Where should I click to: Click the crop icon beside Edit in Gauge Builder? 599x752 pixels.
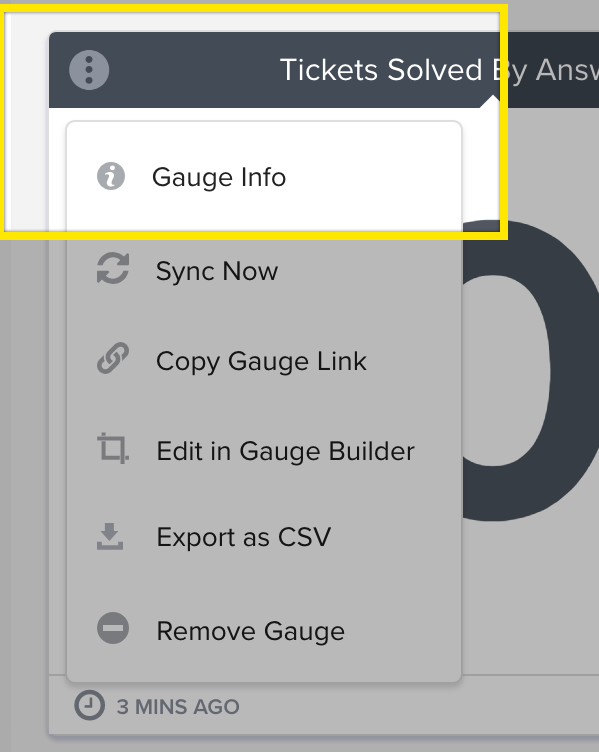pyautogui.click(x=113, y=448)
